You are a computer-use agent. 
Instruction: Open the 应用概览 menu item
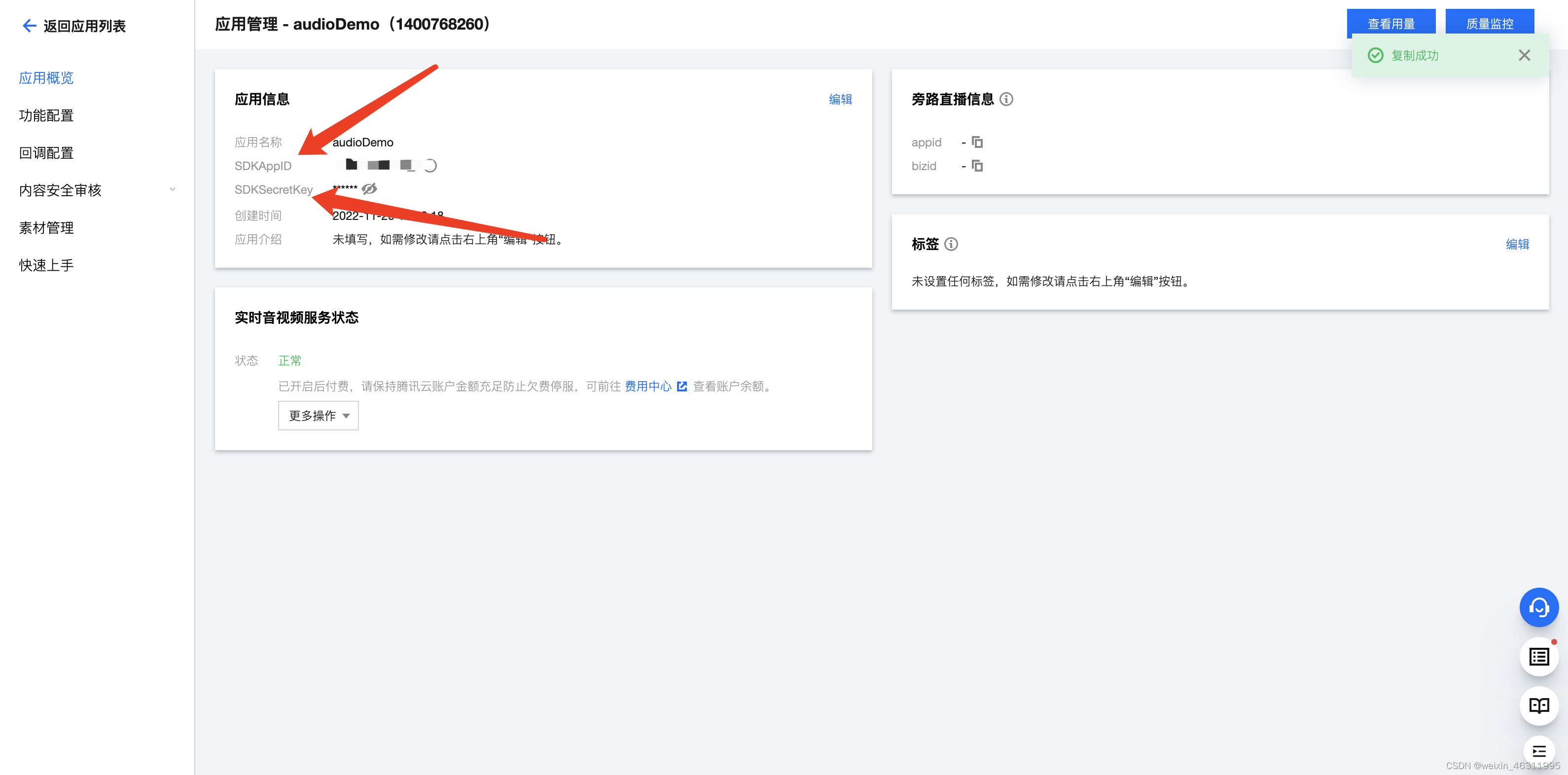[46, 78]
